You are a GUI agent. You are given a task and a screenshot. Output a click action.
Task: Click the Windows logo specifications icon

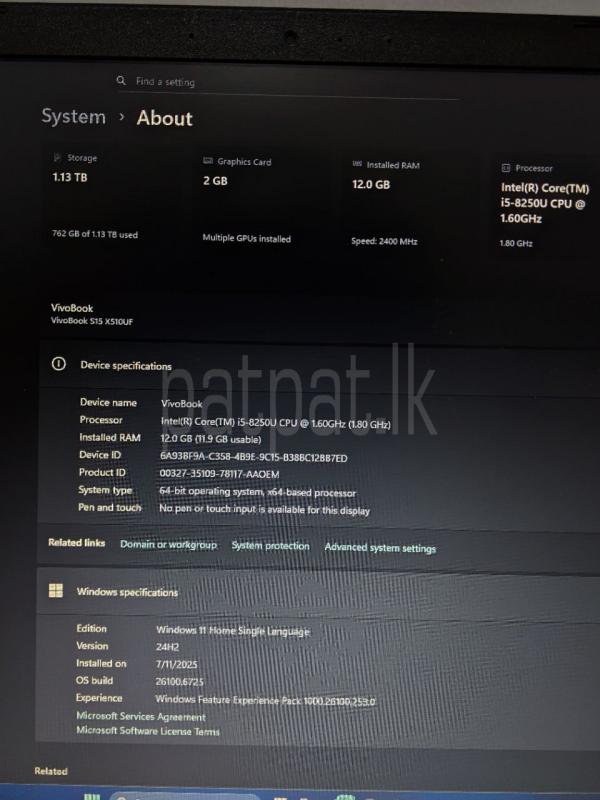[x=56, y=591]
